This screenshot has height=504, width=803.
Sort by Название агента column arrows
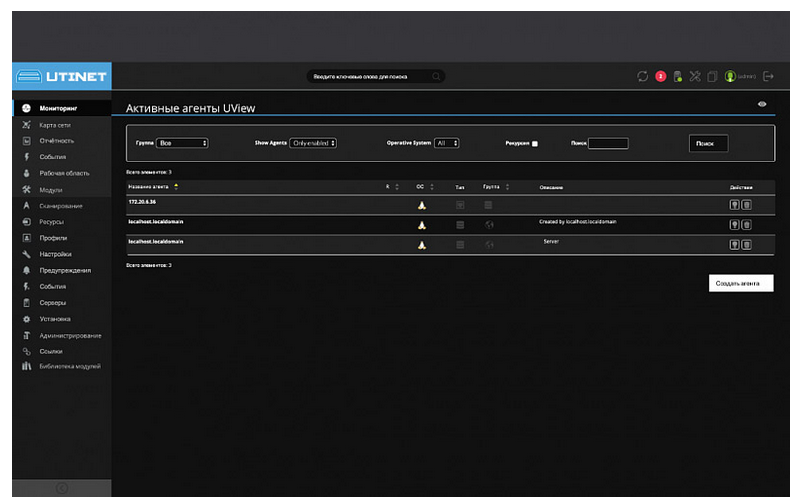[x=177, y=187]
